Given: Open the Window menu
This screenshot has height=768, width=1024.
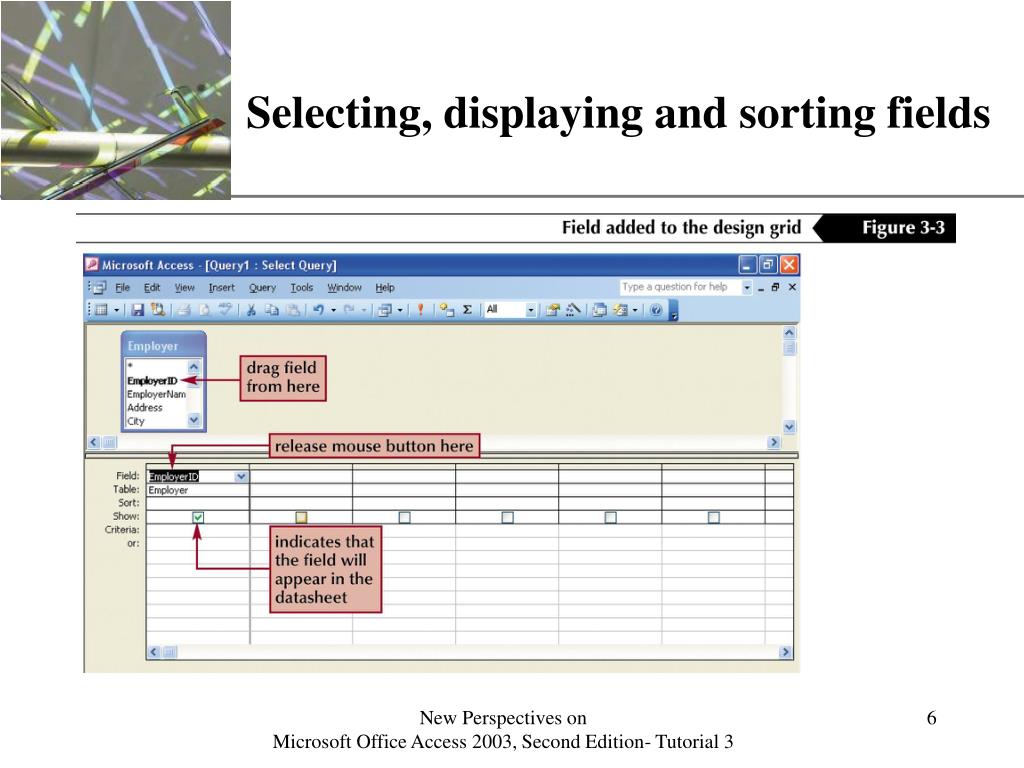Looking at the screenshot, I should click(344, 287).
